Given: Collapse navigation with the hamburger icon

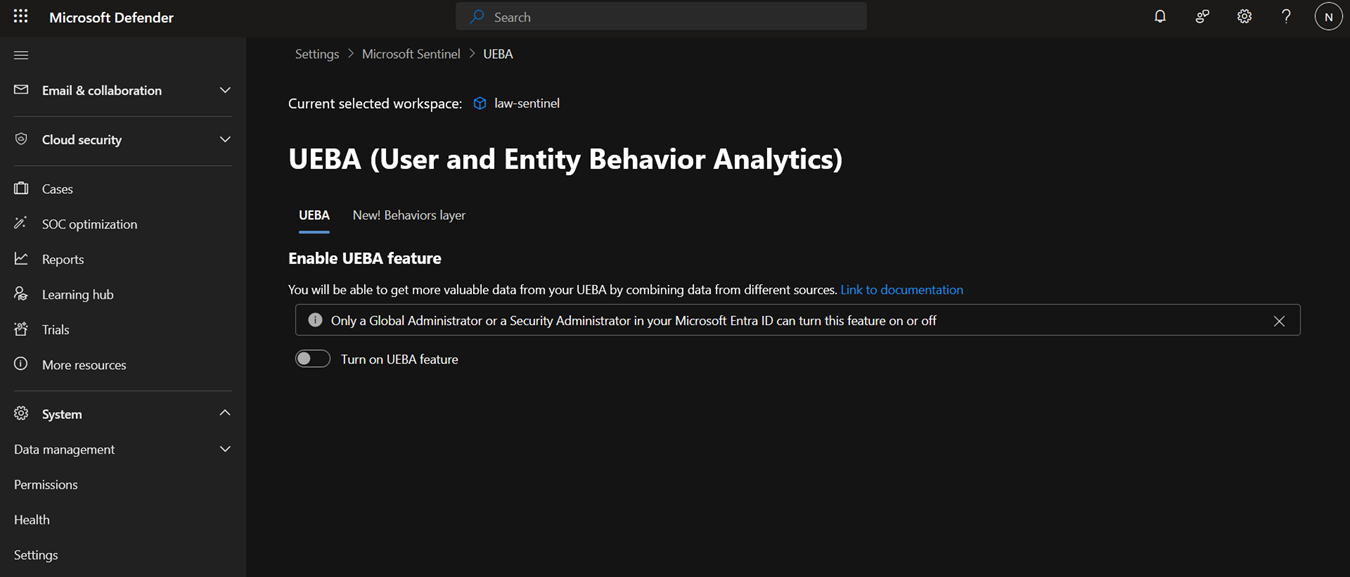Looking at the screenshot, I should [x=21, y=55].
